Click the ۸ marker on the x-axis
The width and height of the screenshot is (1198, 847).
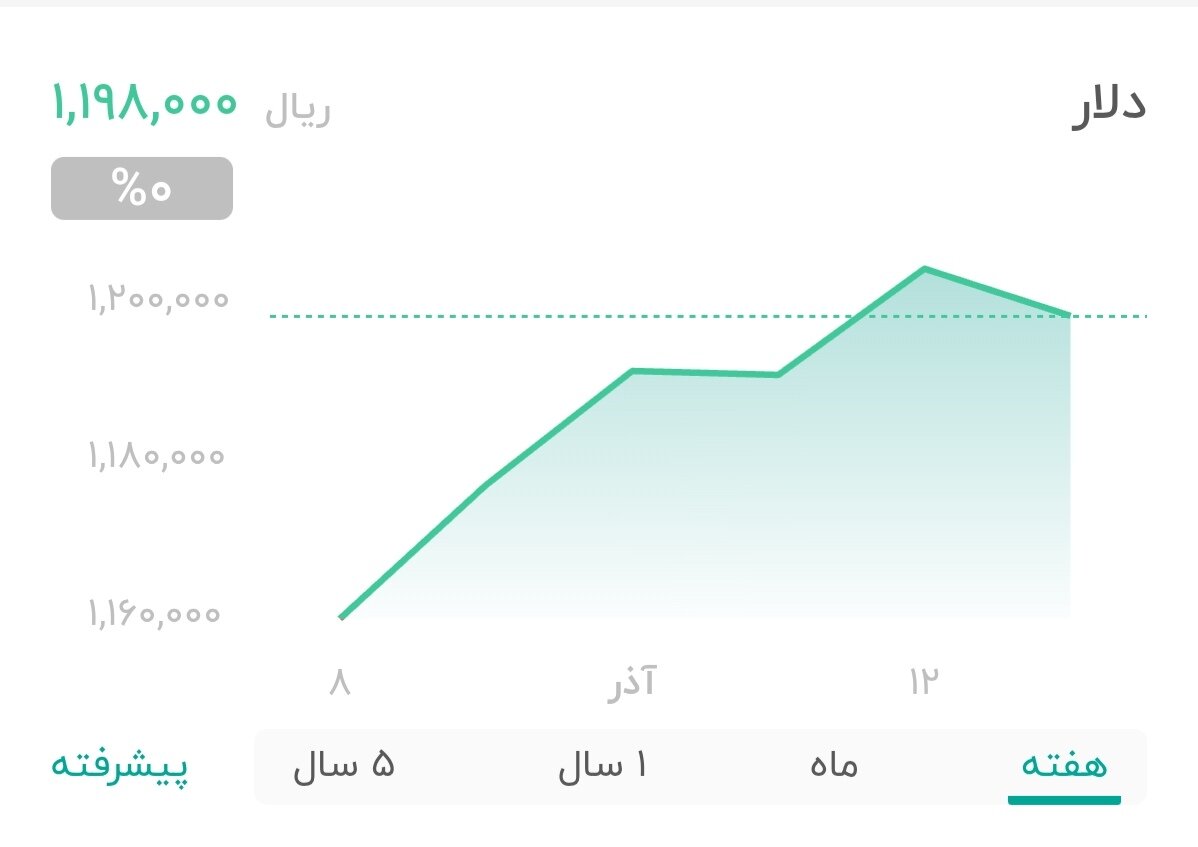[x=340, y=683]
